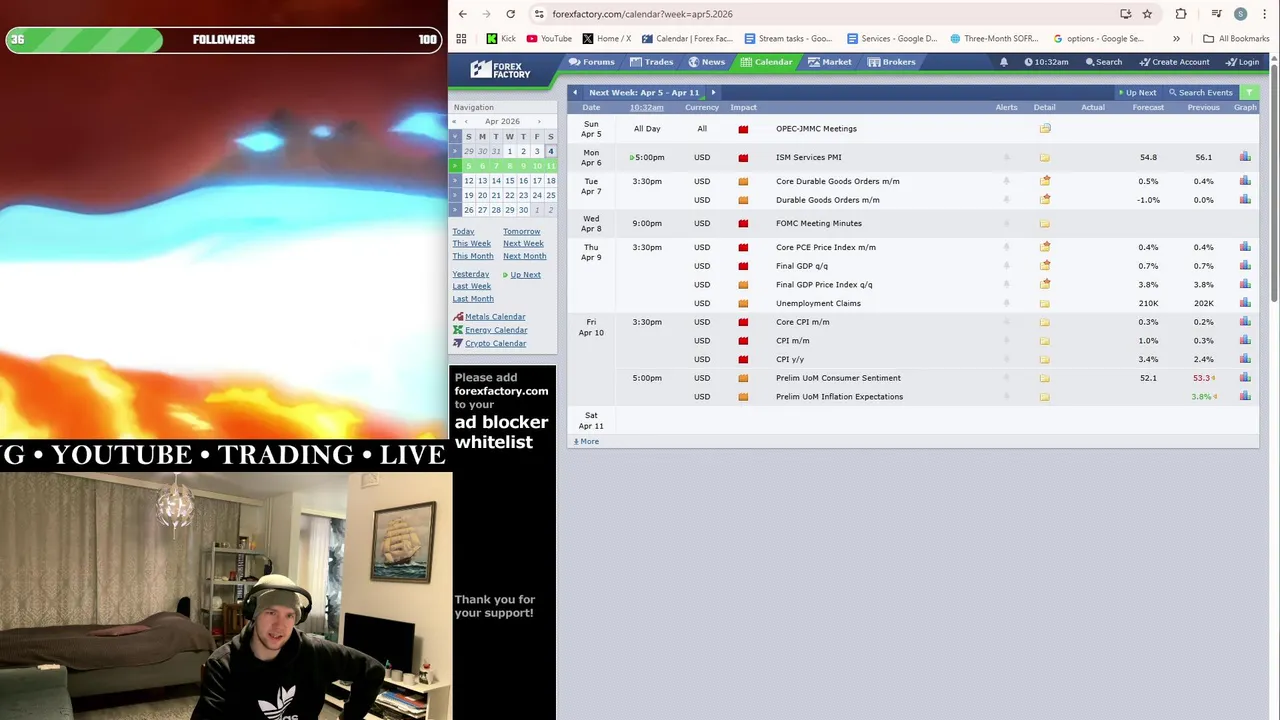Open detail folder for ISM Services PMI
This screenshot has height=720, width=1280.
1045,157
